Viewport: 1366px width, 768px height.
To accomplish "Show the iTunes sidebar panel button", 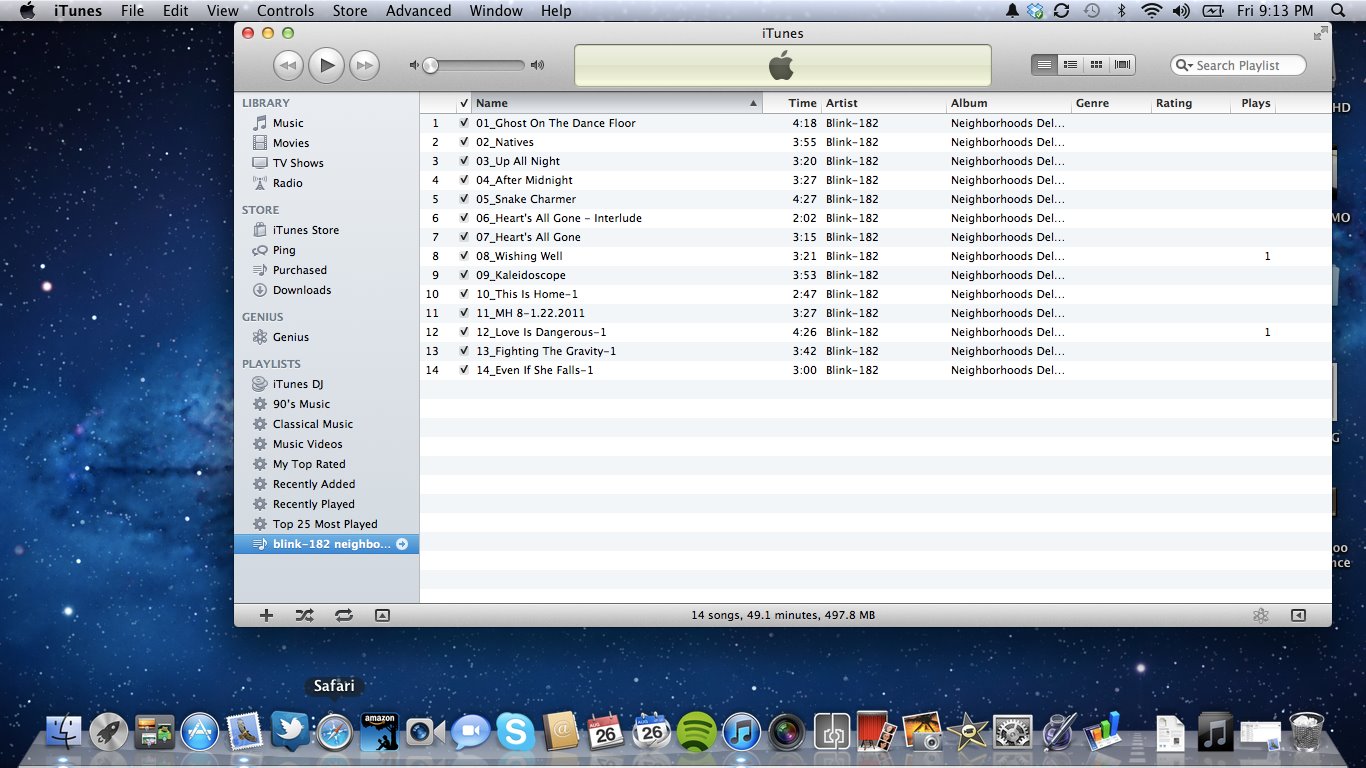I will coord(1298,615).
